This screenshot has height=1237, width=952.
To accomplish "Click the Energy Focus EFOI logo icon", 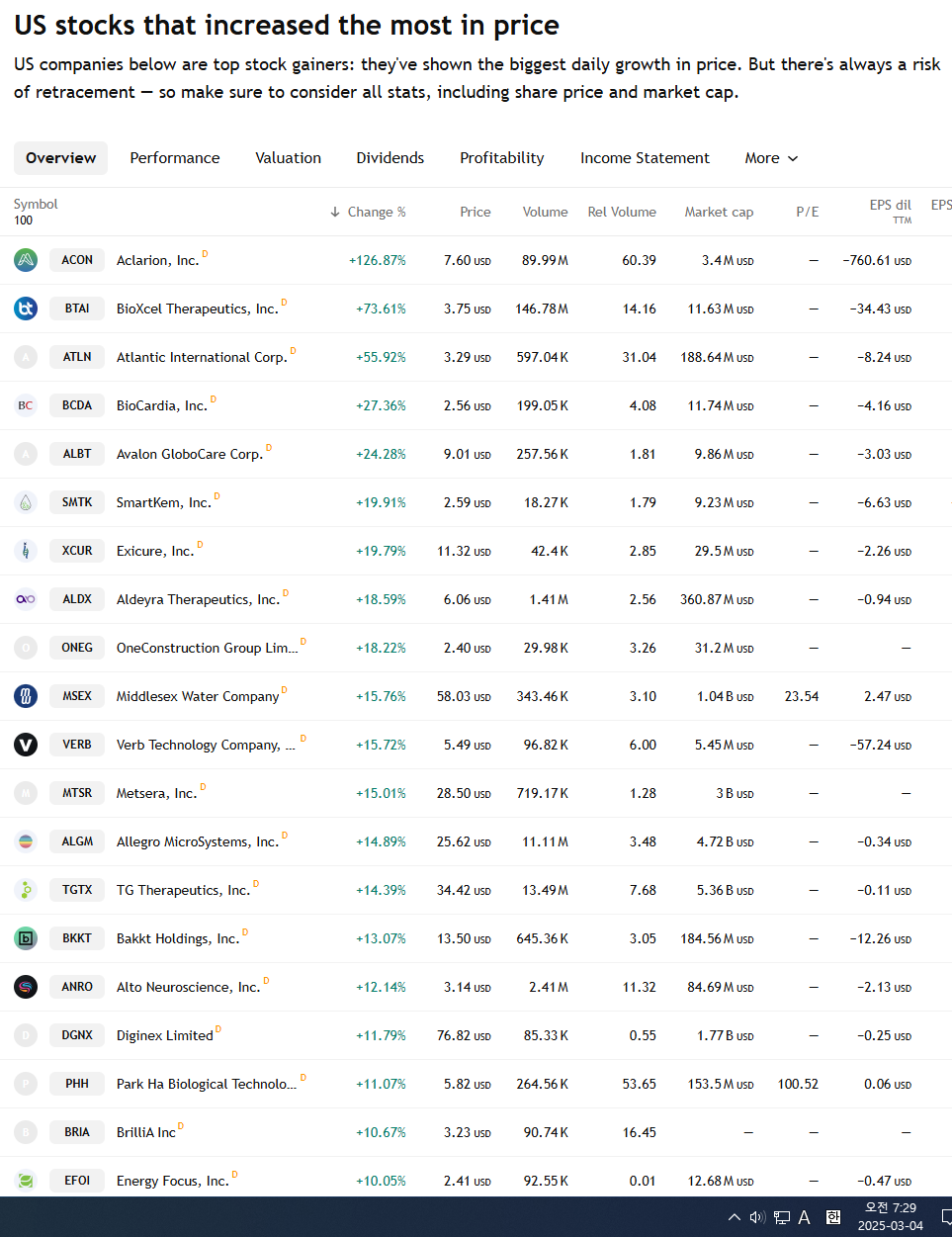I will (x=26, y=1181).
